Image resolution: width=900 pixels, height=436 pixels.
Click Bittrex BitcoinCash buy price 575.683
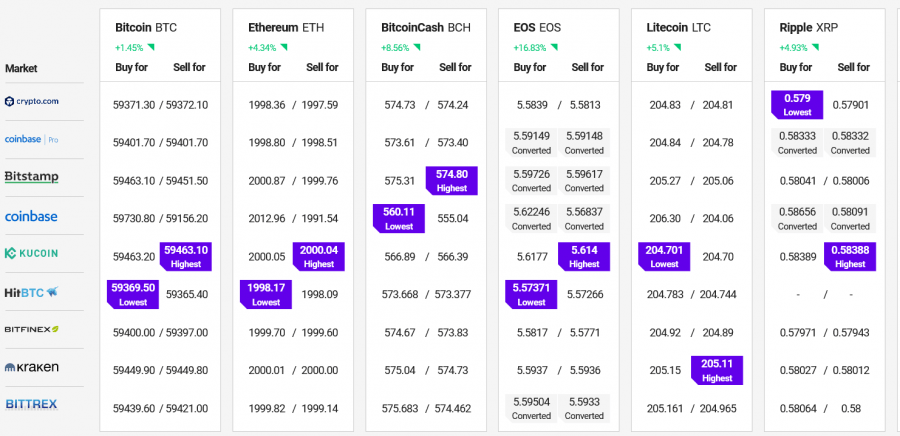click(400, 408)
